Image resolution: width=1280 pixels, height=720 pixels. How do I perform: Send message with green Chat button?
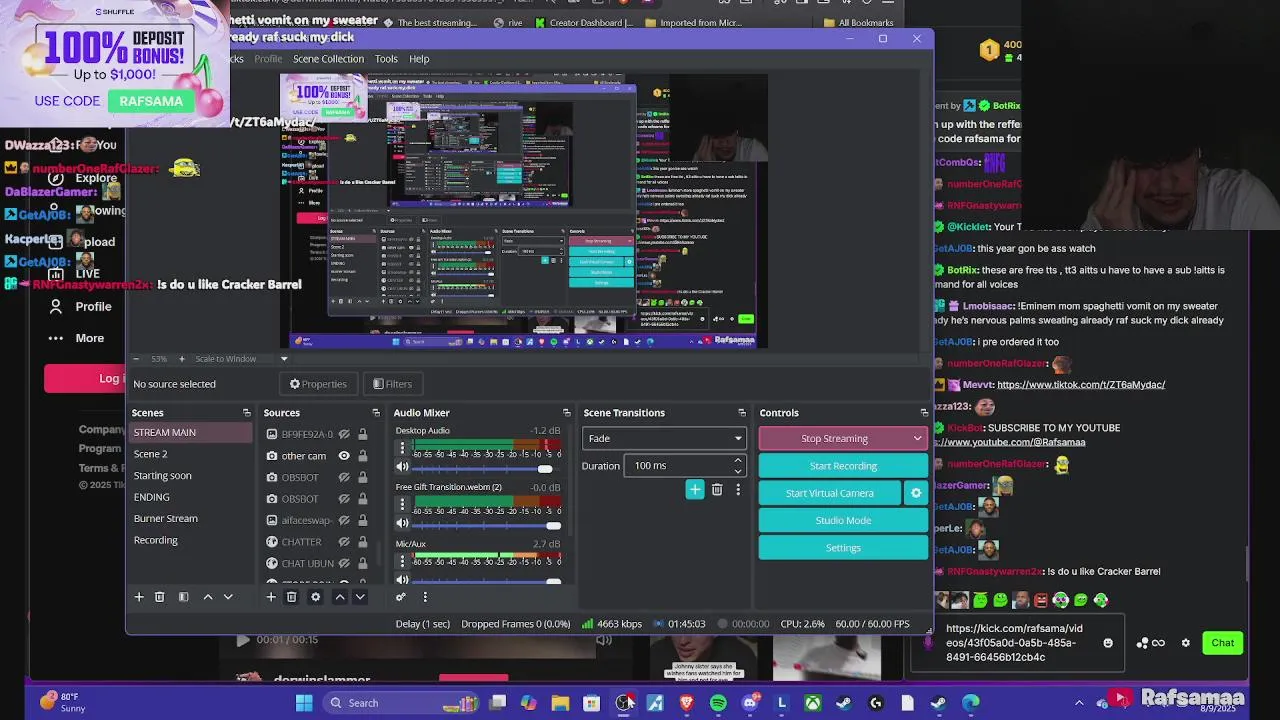click(1223, 643)
